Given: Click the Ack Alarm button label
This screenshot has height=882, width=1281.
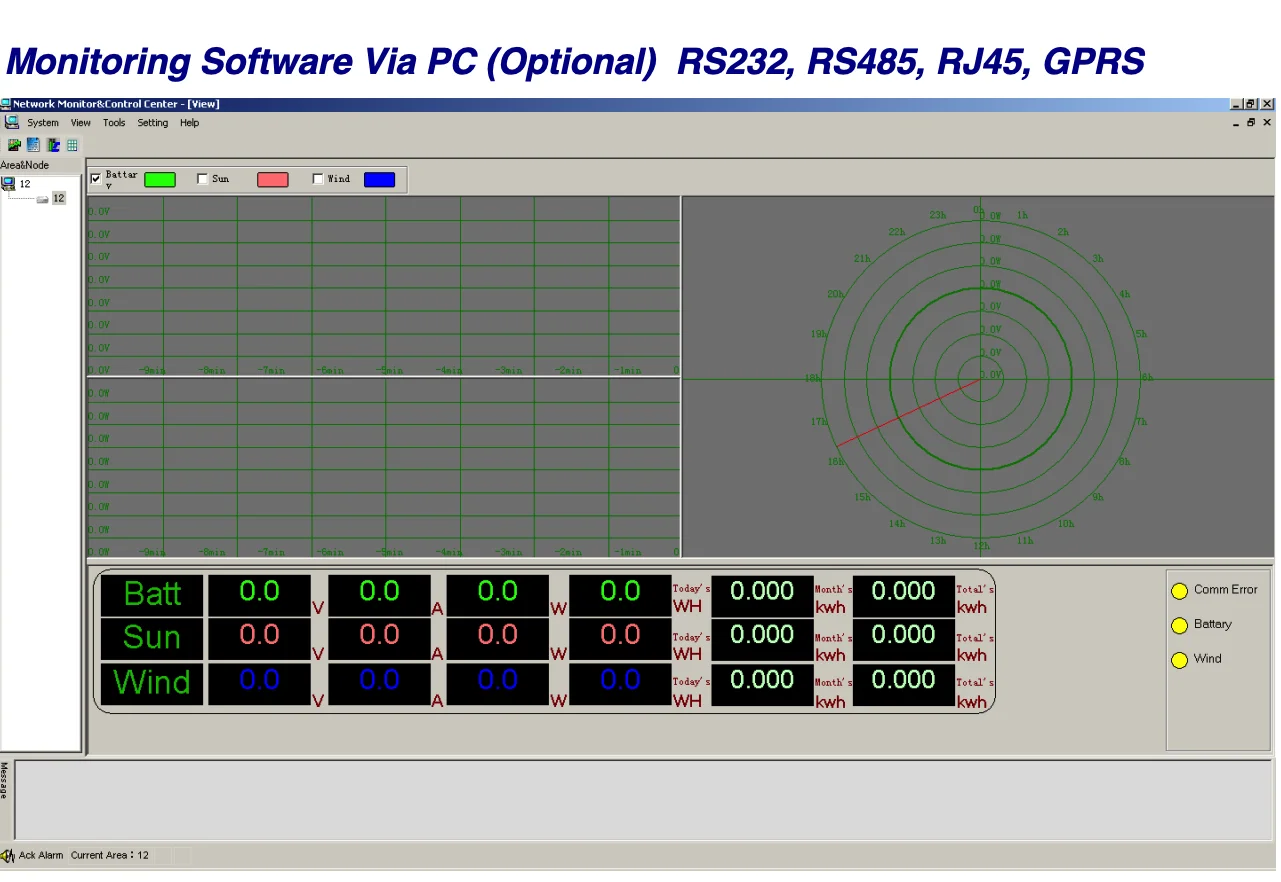Looking at the screenshot, I should point(41,856).
